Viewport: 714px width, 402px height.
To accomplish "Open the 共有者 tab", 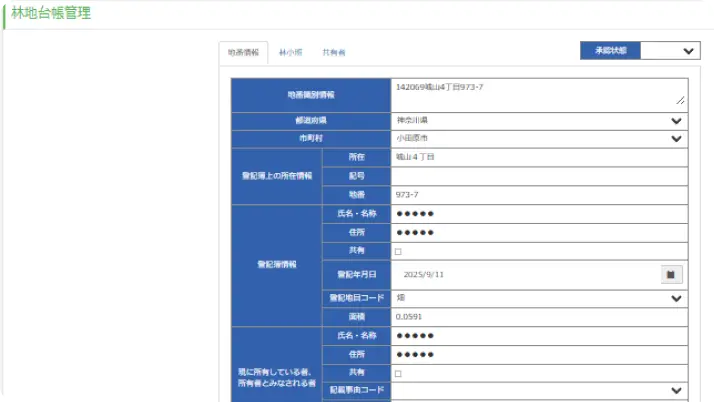I will [x=334, y=52].
